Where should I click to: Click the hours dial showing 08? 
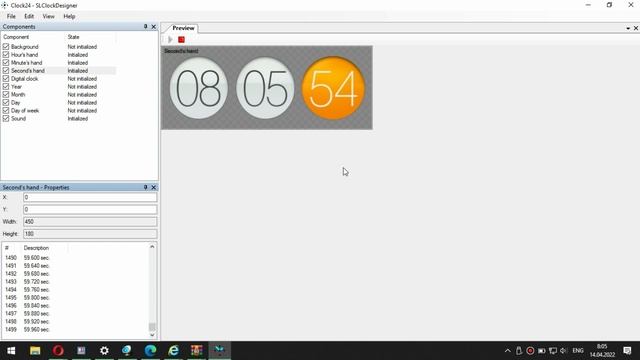pos(198,88)
